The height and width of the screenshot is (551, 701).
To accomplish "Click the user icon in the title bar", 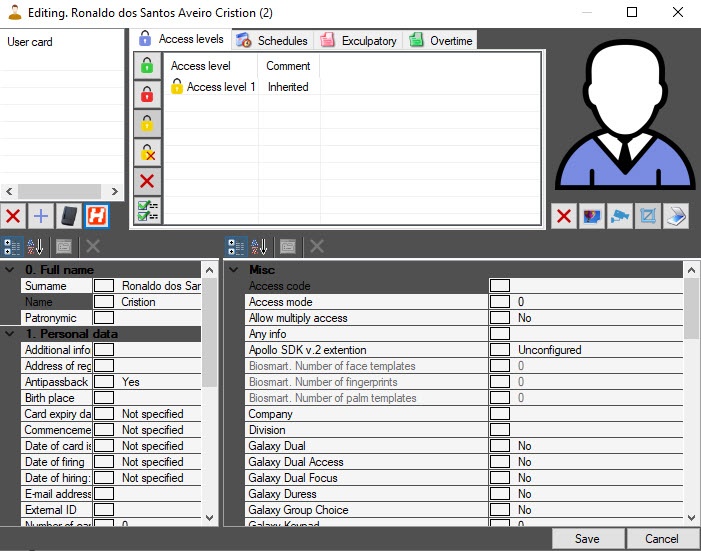I will click(x=15, y=13).
